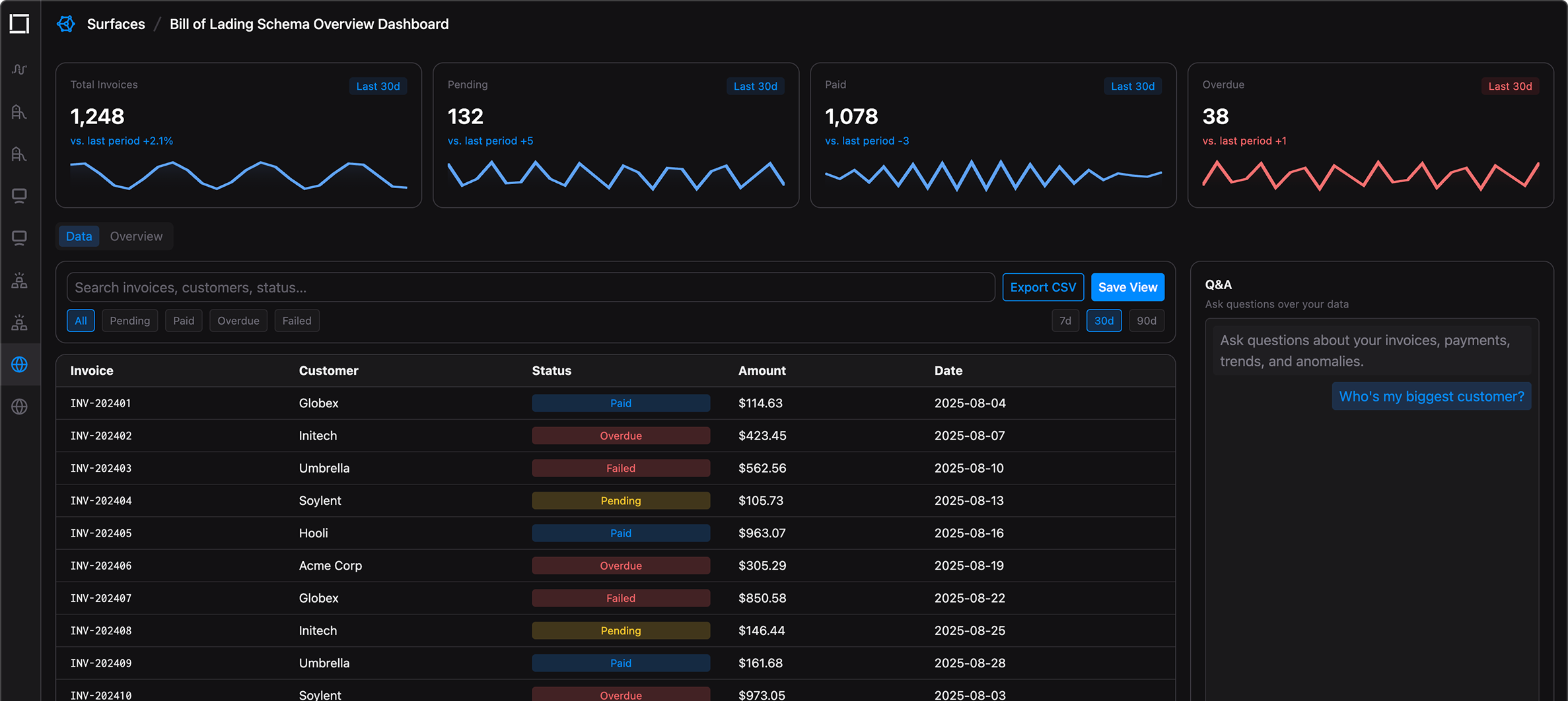Click the square app logo icon
This screenshot has width=1568, height=701.
pos(20,24)
